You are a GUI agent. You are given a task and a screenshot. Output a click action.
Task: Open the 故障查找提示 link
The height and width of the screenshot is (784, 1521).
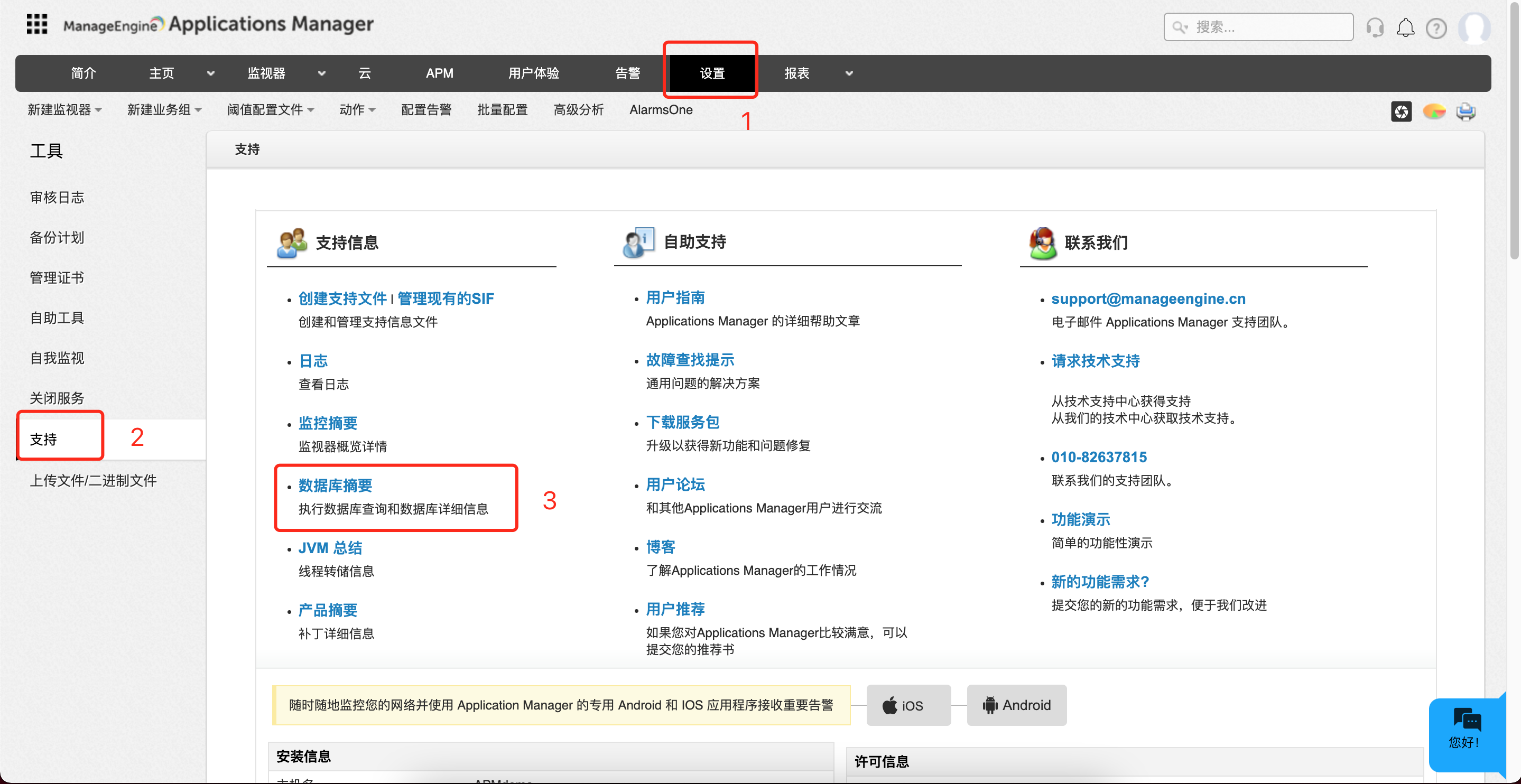pos(690,360)
